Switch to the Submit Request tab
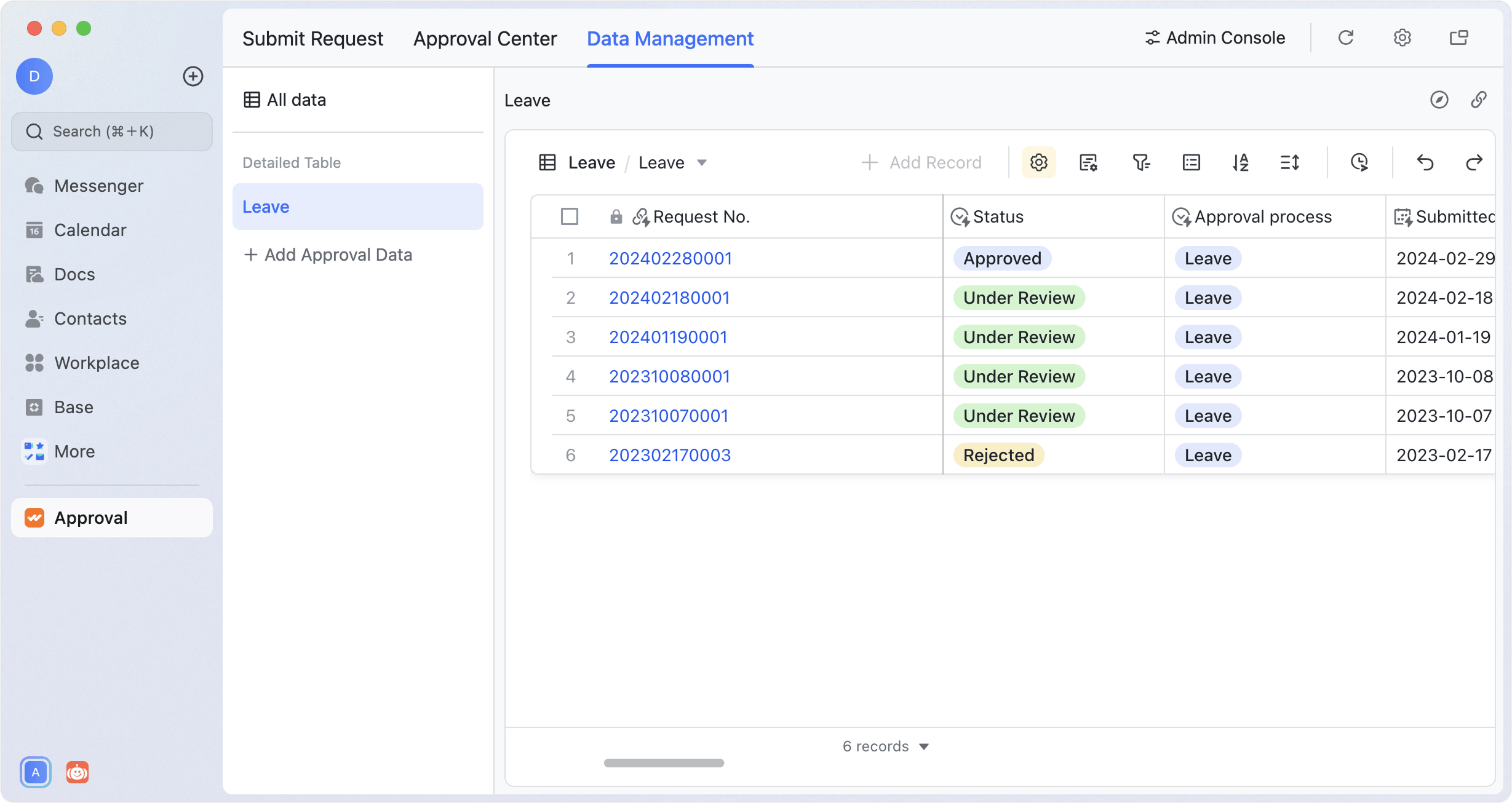Screen dimensions: 1512x803 coord(313,38)
